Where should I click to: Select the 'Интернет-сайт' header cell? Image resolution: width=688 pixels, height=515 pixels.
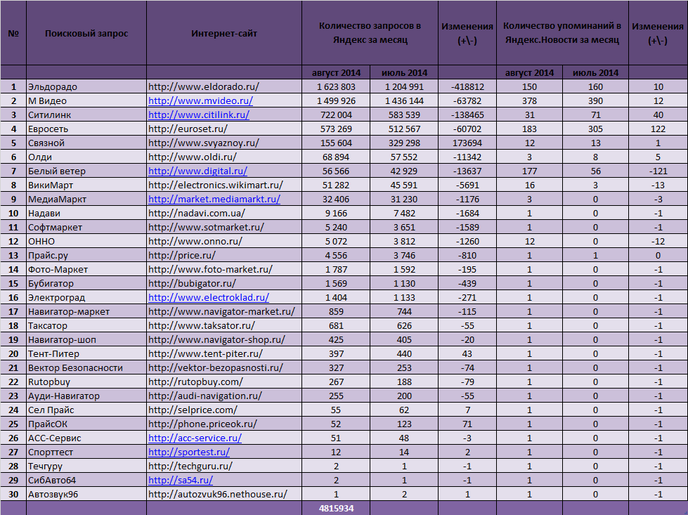(x=224, y=33)
